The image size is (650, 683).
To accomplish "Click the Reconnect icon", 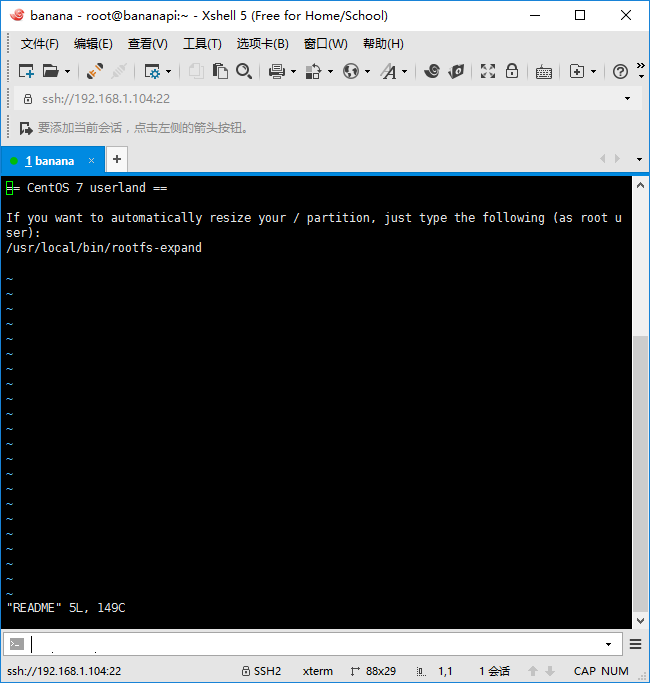I will [x=95, y=71].
